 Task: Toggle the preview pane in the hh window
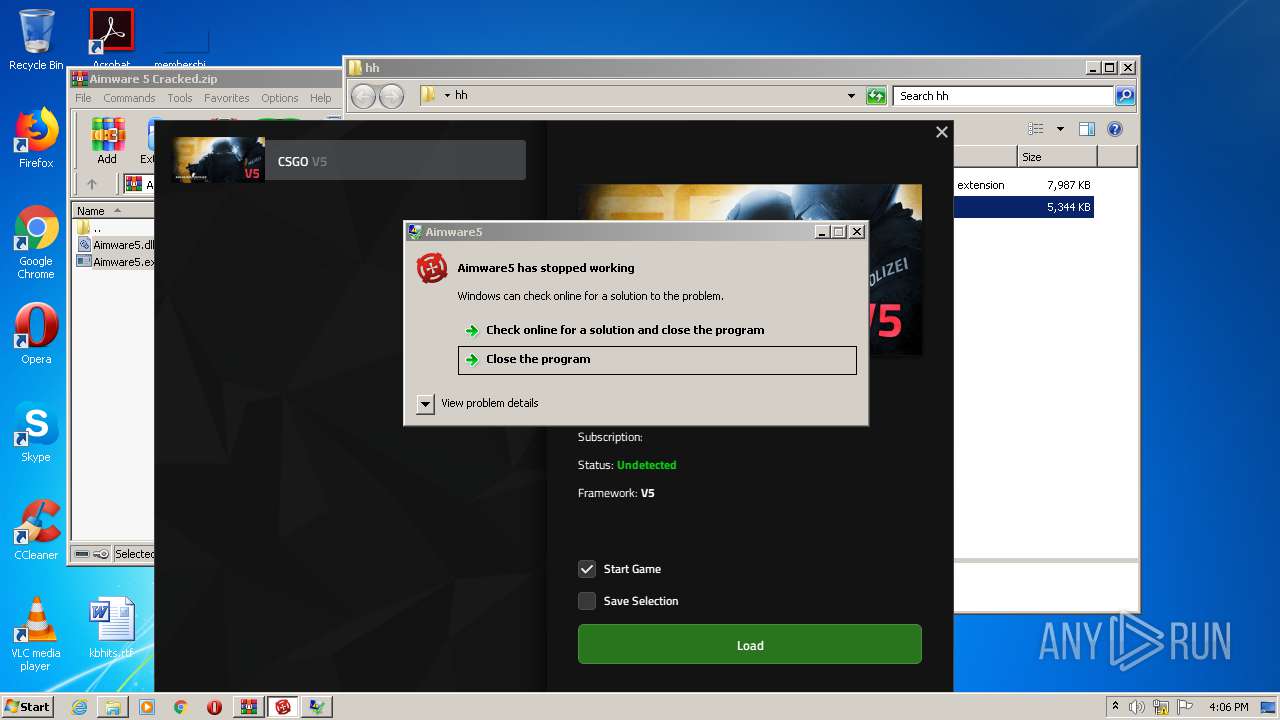[x=1087, y=129]
